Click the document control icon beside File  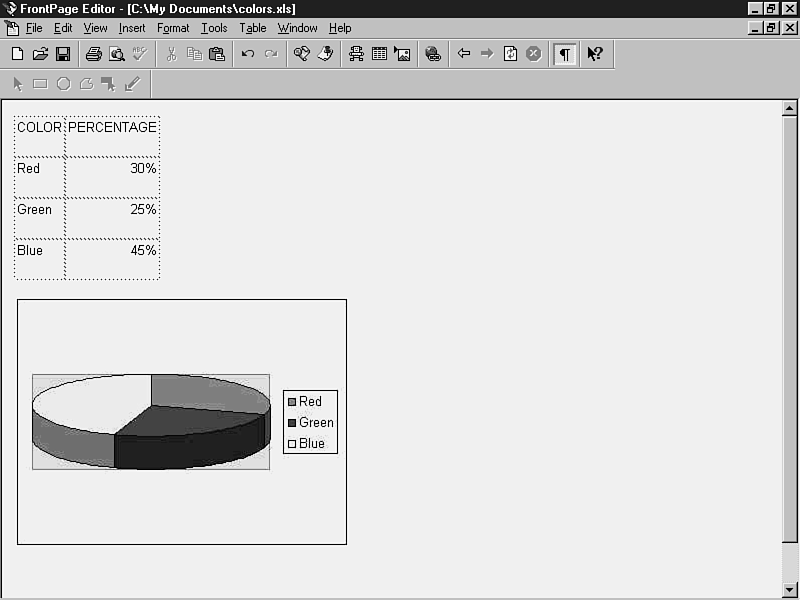12,28
